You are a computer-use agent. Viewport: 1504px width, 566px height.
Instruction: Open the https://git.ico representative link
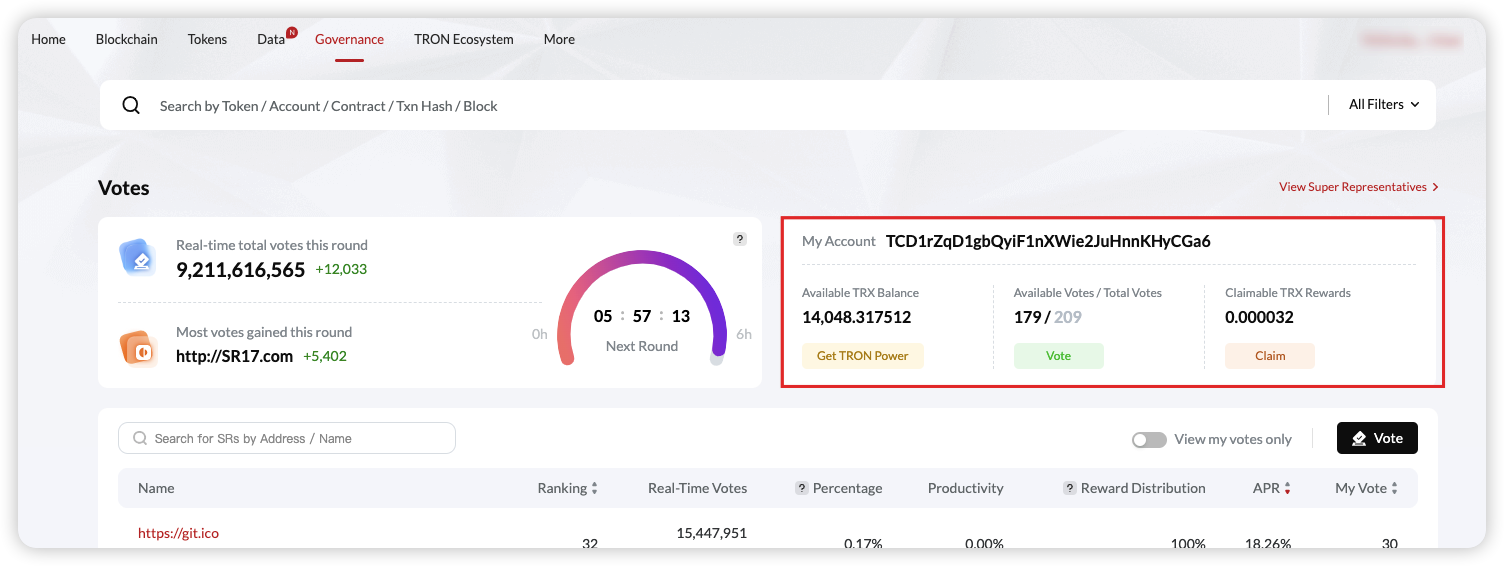tap(178, 533)
